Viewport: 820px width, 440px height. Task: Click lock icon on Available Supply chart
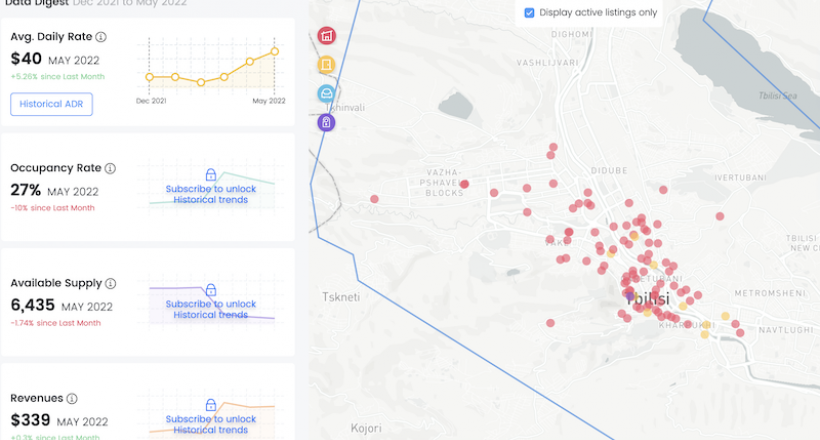click(x=211, y=290)
